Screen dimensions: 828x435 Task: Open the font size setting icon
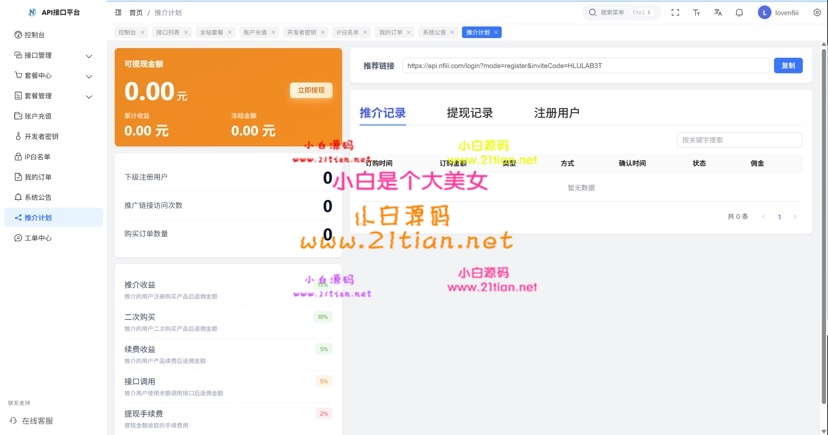pos(697,13)
